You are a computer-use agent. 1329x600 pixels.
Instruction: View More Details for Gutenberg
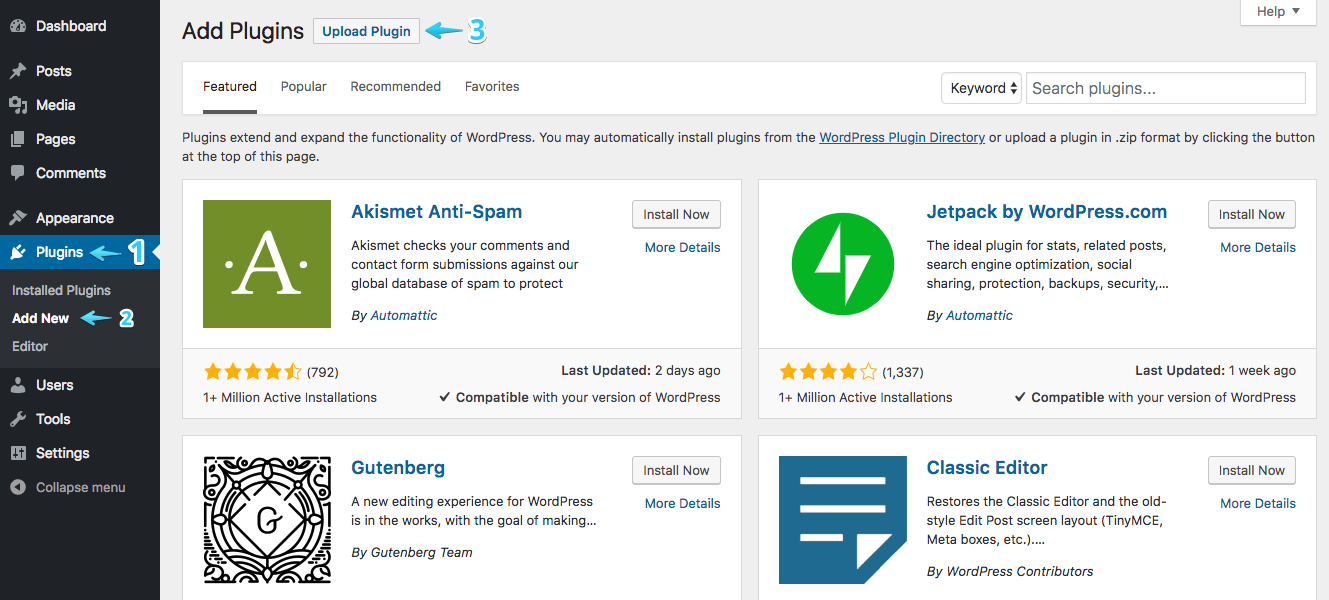point(683,503)
